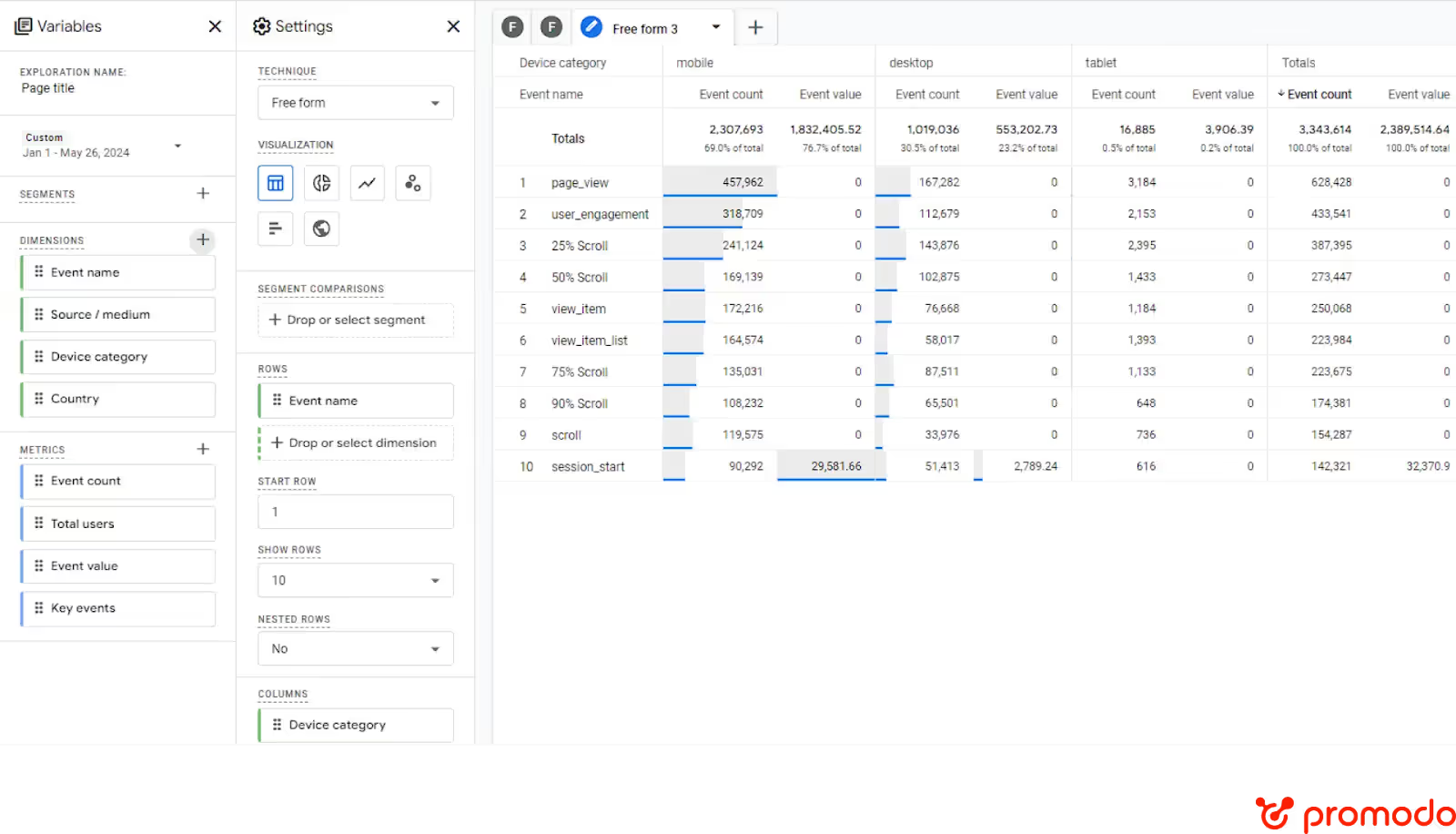Select the Event count metric chip
1456x834 pixels.
[x=117, y=481]
